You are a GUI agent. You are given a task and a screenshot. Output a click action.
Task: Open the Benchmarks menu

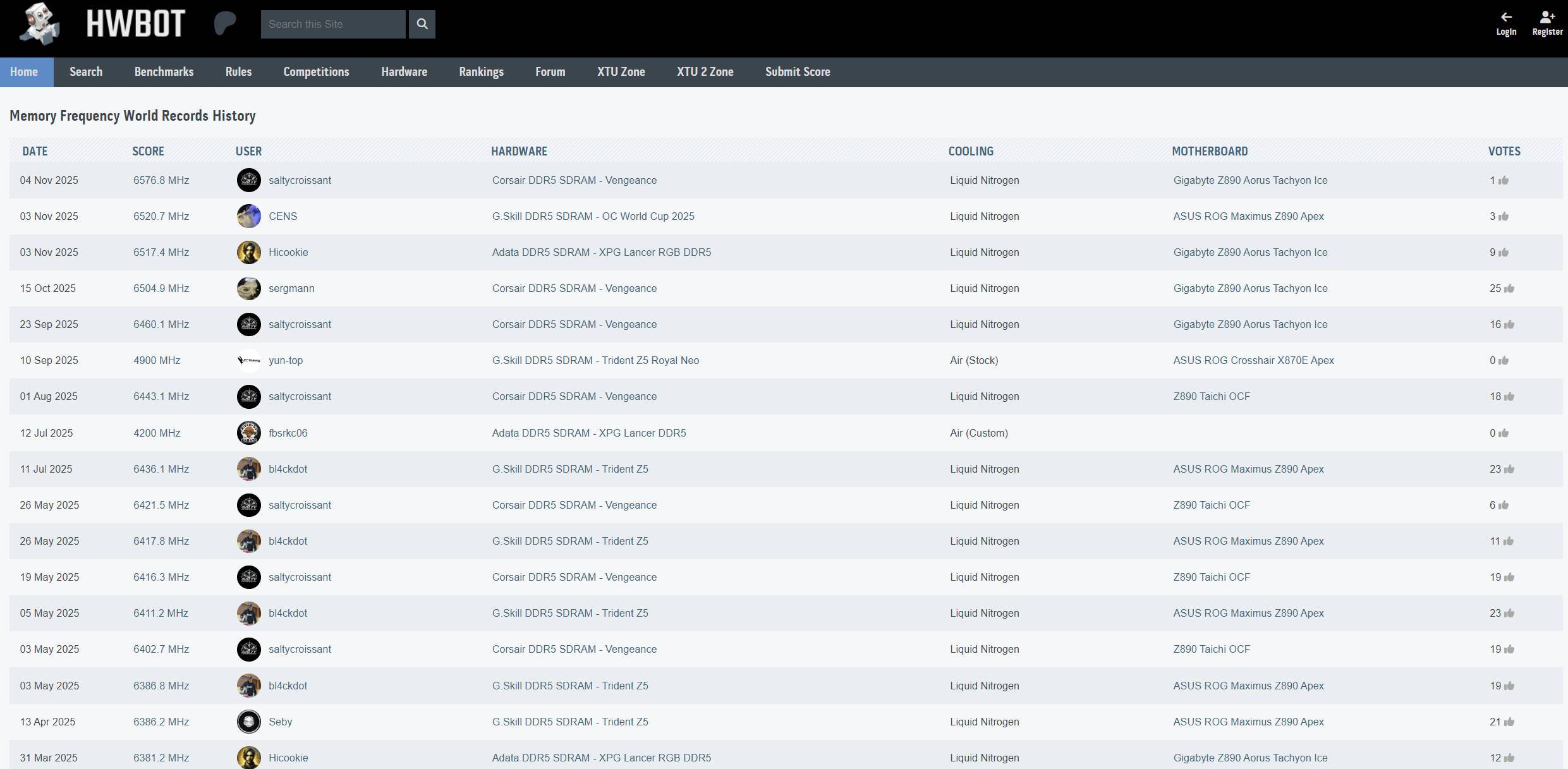pyautogui.click(x=164, y=72)
